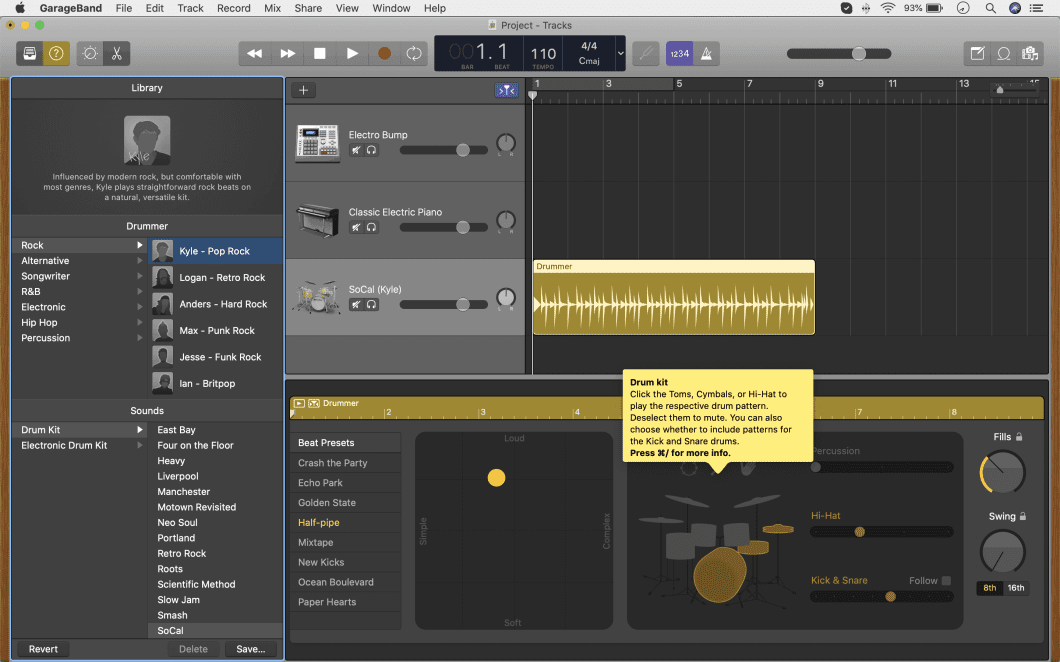Open the Share menu
Viewport: 1060px width, 662px height.
(308, 8)
